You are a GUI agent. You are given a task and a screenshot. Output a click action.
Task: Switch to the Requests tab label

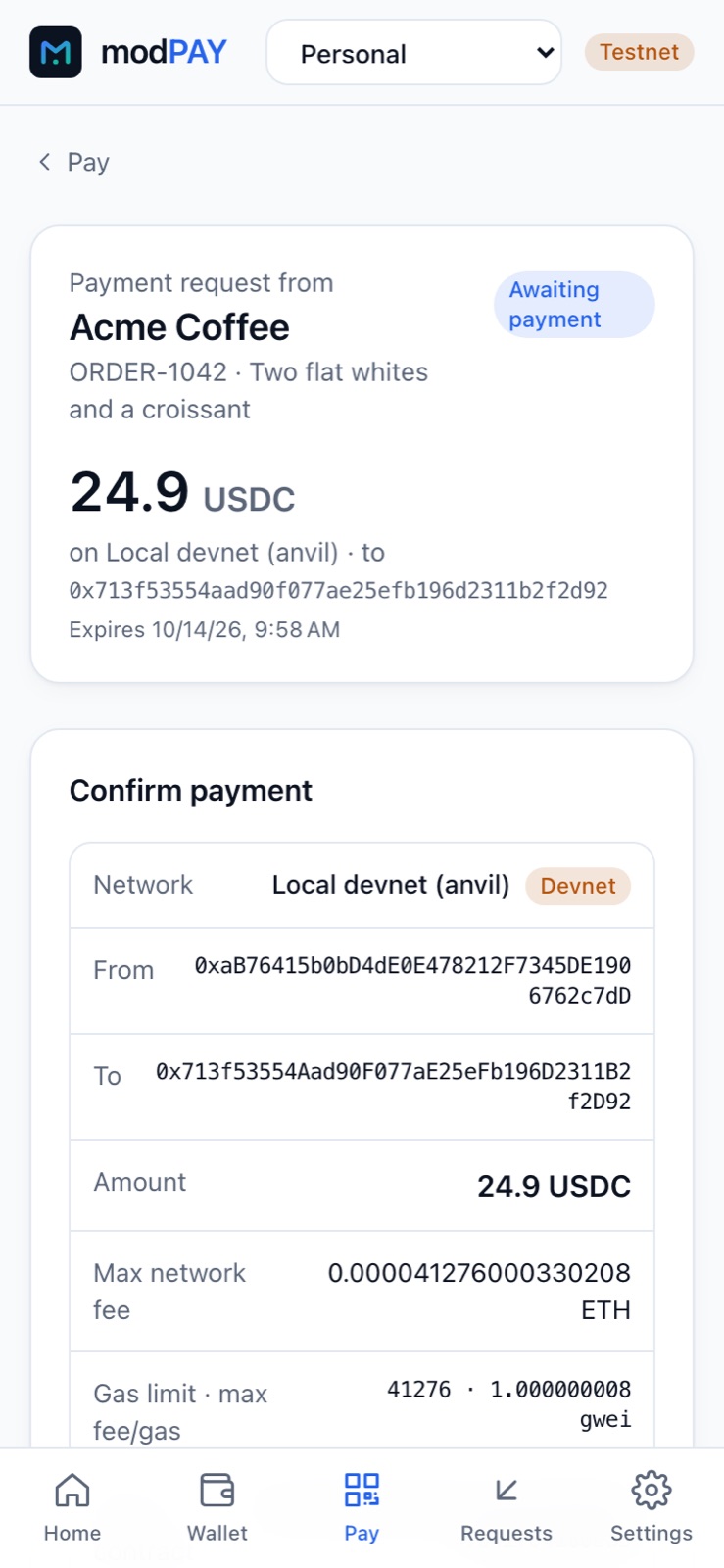507,1534
